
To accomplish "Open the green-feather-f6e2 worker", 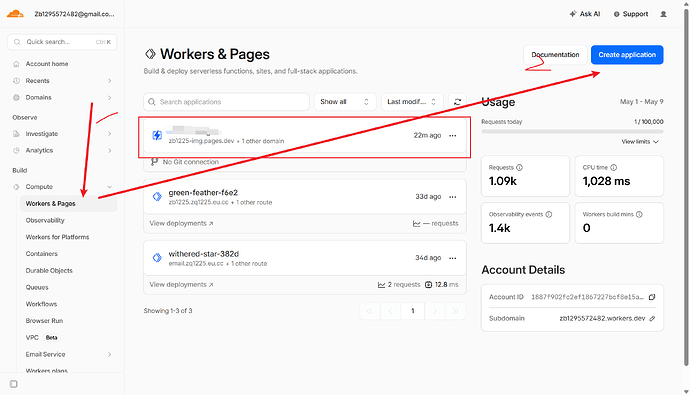I will pos(203,193).
